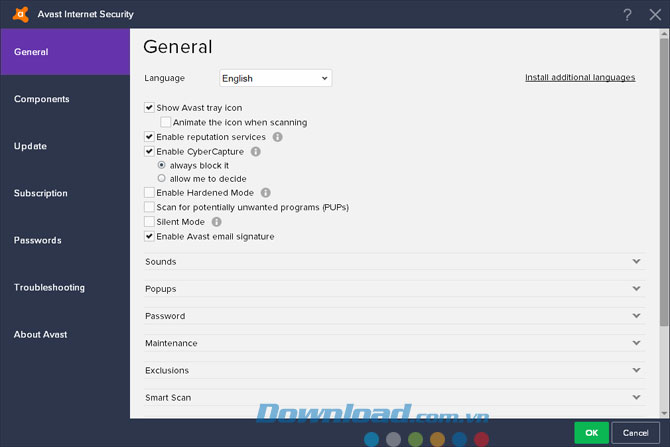
Task: Click the Avast logo icon in title bar
Action: [21, 14]
